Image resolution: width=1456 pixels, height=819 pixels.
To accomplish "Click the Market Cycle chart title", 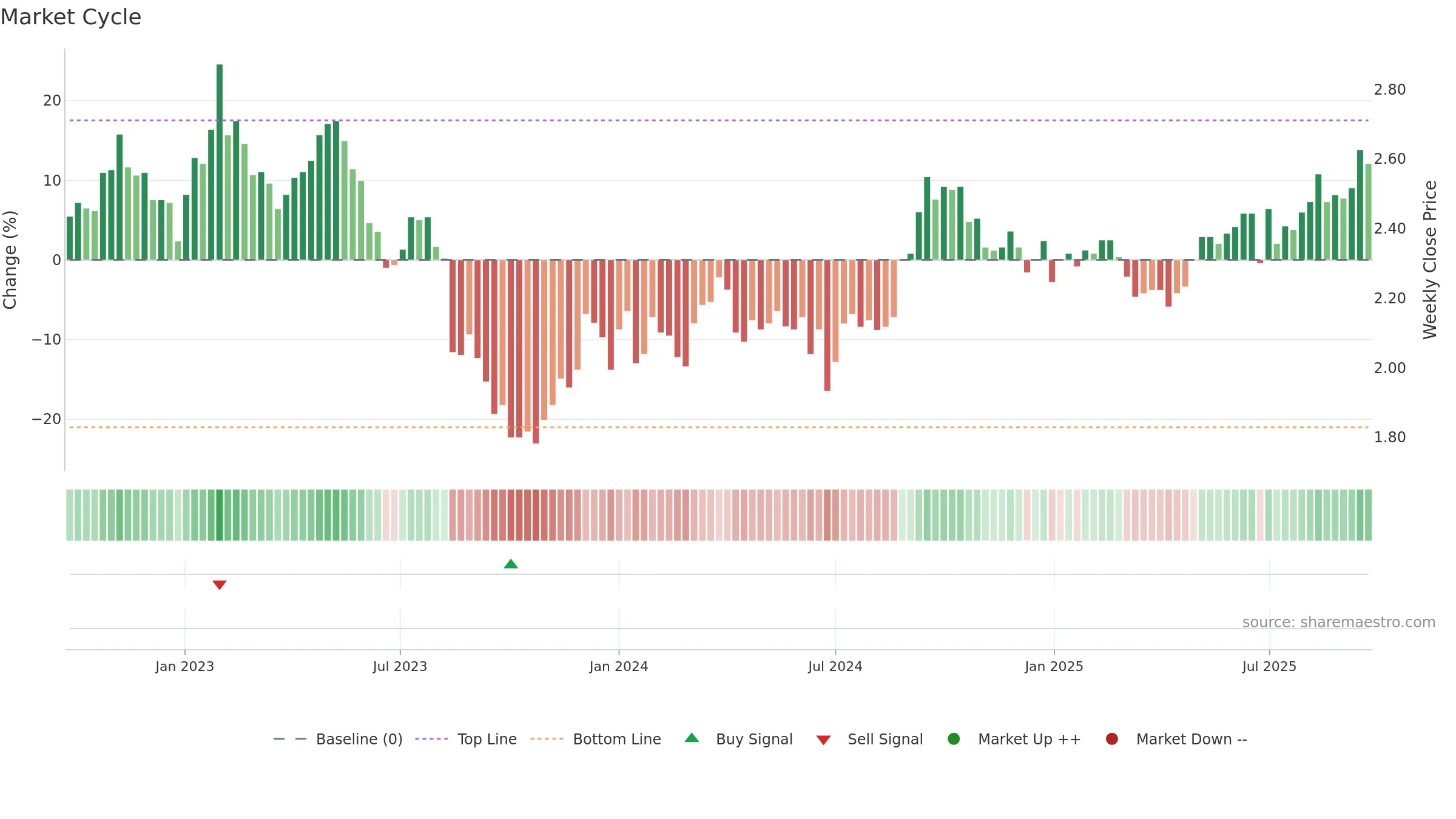I will click(x=71, y=17).
